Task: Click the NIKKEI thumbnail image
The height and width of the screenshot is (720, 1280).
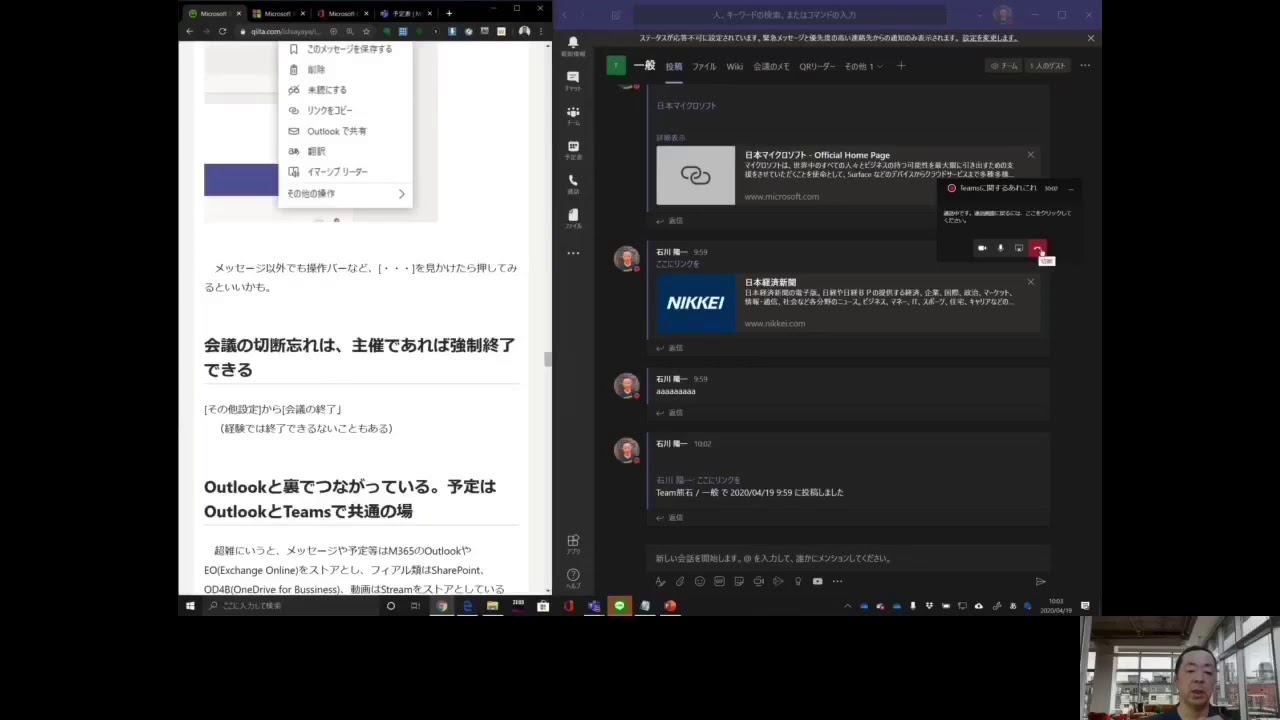Action: click(695, 303)
